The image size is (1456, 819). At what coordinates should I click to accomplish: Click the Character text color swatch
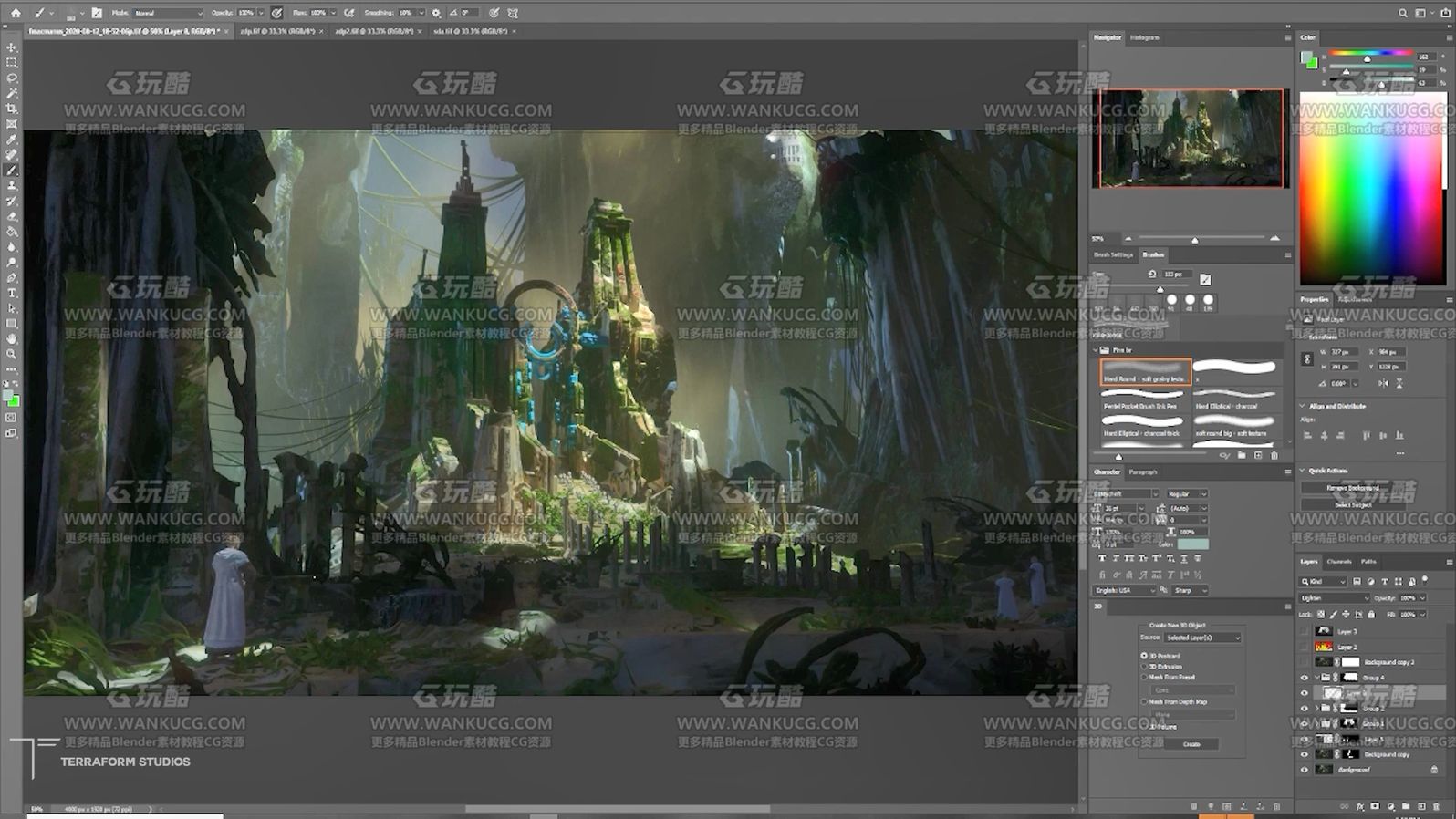(1192, 544)
